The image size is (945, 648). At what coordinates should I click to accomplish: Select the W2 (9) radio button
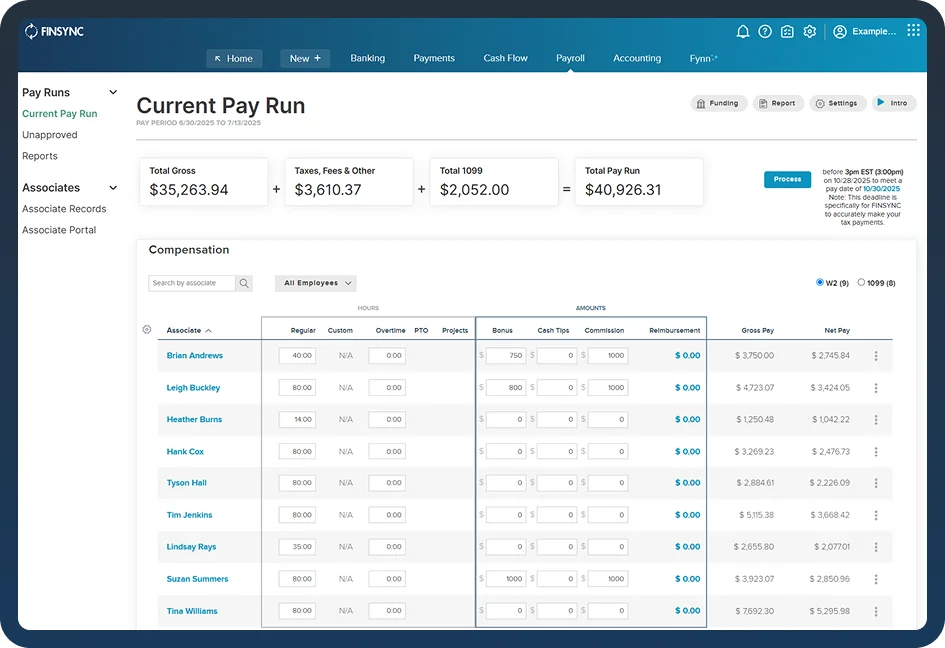point(820,283)
